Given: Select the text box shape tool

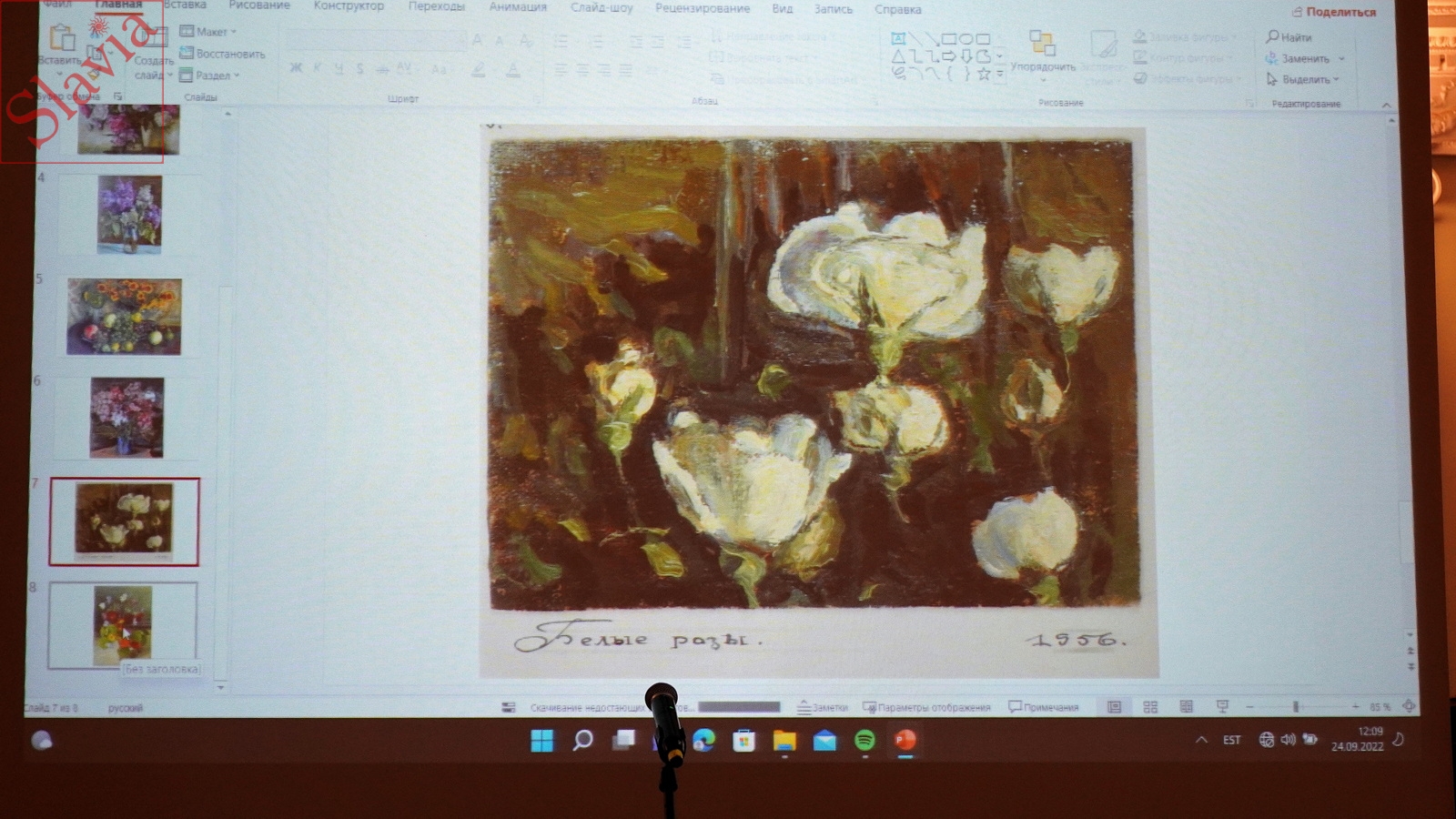Looking at the screenshot, I should tap(898, 38).
